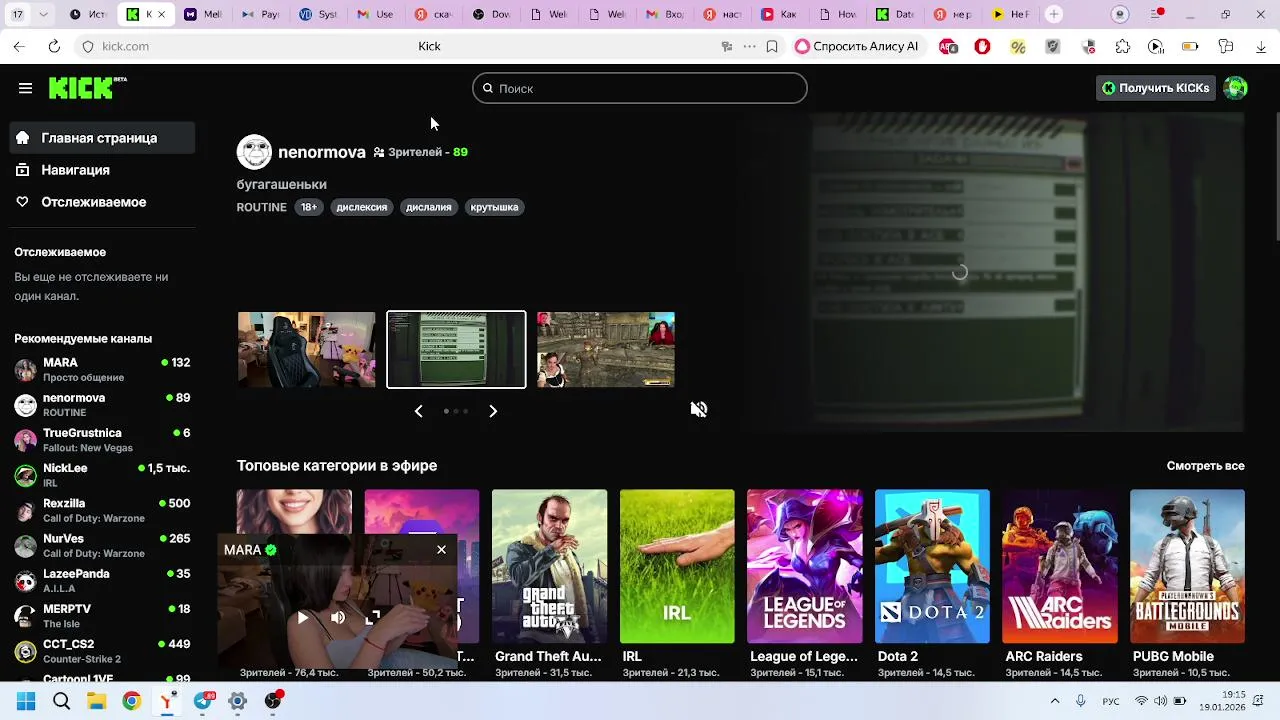Bookmark this page
The width and height of the screenshot is (1280, 720).
pos(772,46)
